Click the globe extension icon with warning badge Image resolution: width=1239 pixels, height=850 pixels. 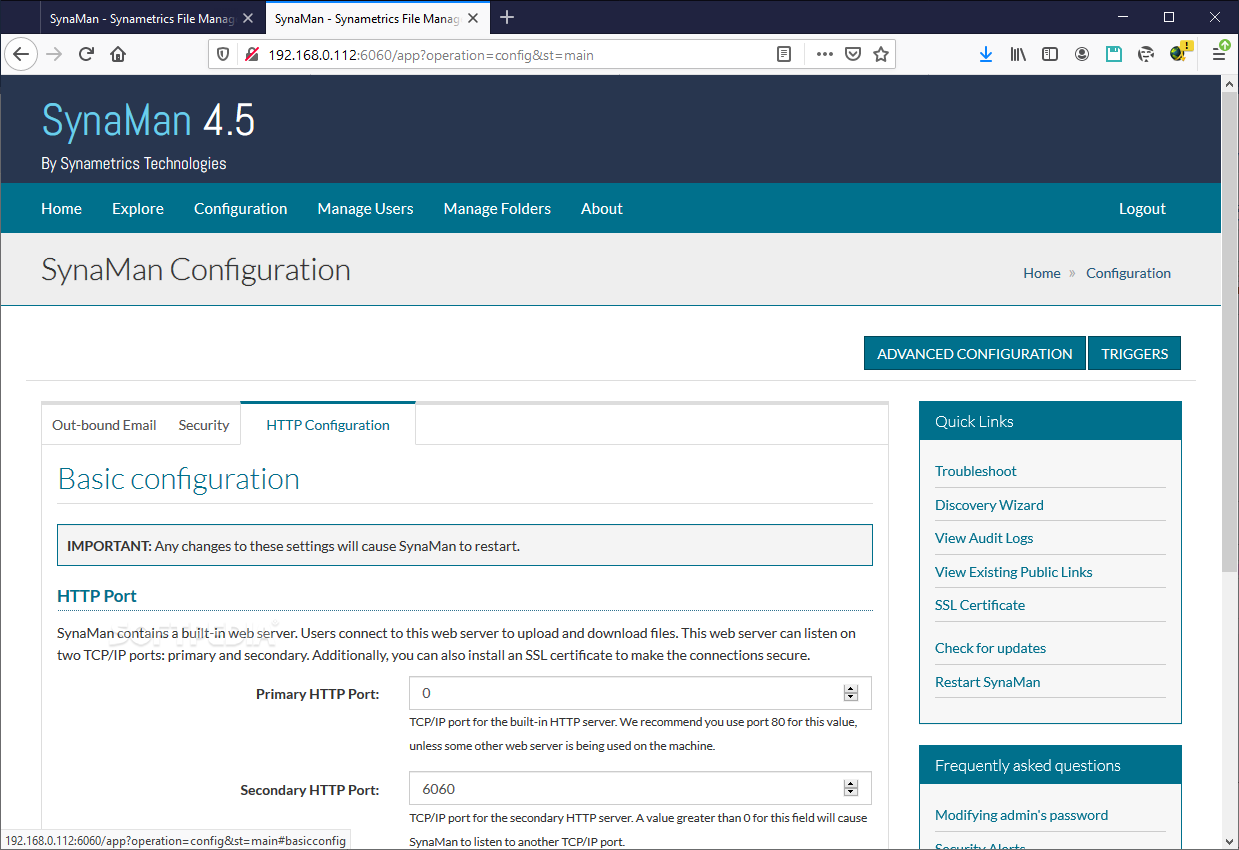(1180, 53)
